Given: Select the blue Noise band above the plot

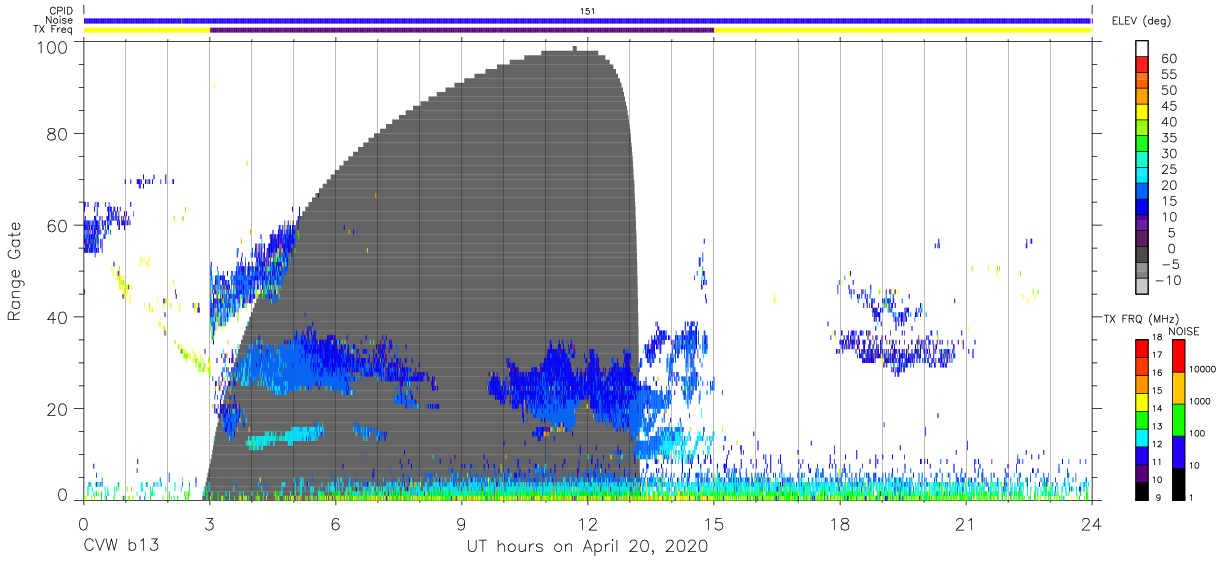Looking at the screenshot, I should (587, 20).
